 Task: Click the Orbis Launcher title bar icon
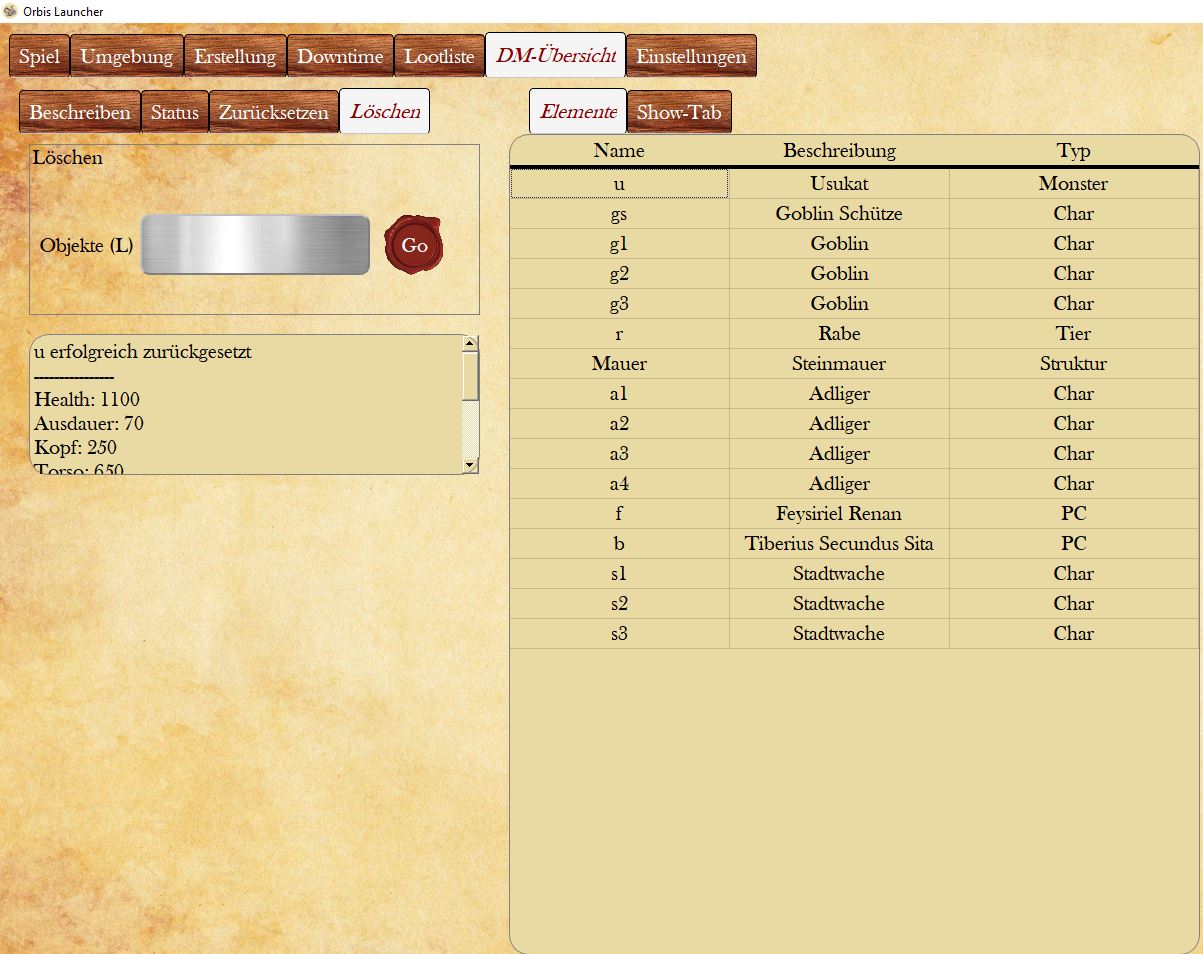coord(10,11)
